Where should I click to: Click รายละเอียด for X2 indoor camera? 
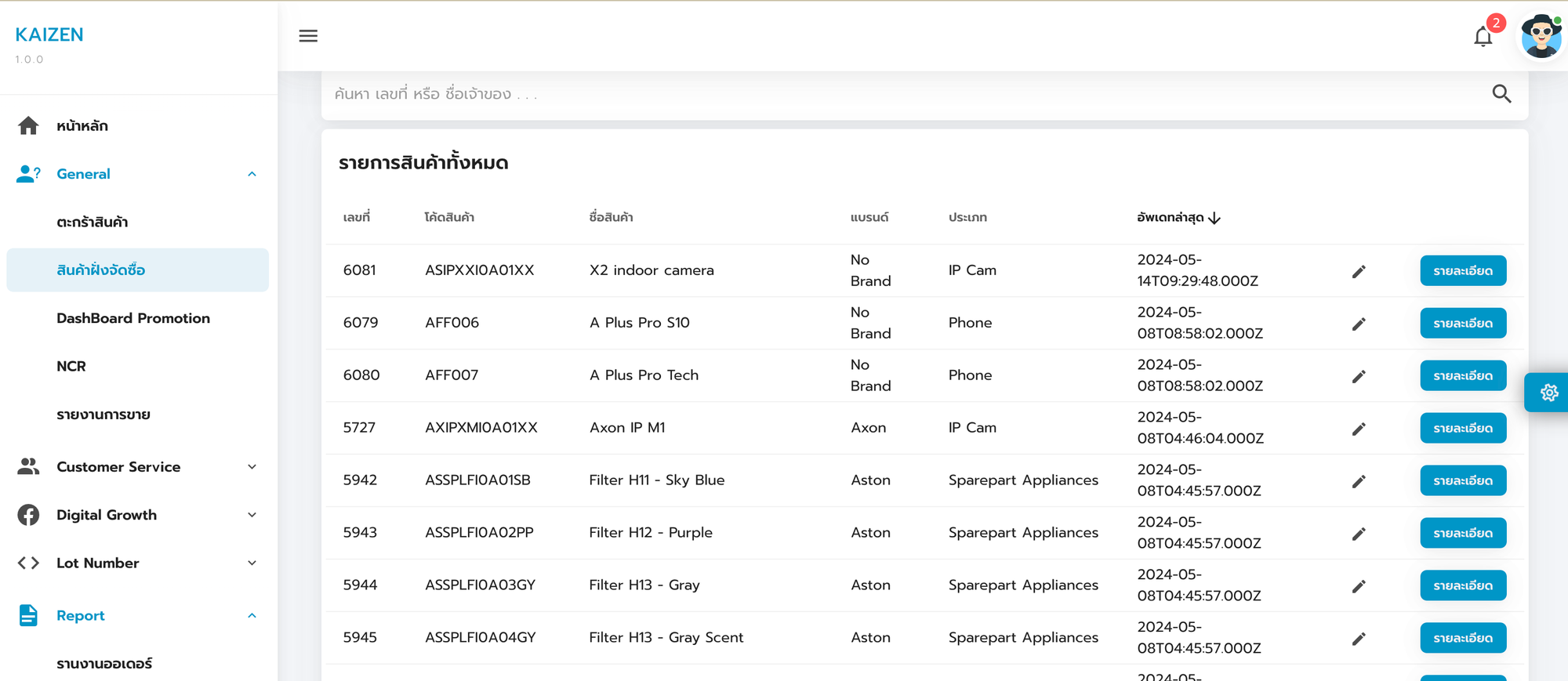coord(1463,271)
